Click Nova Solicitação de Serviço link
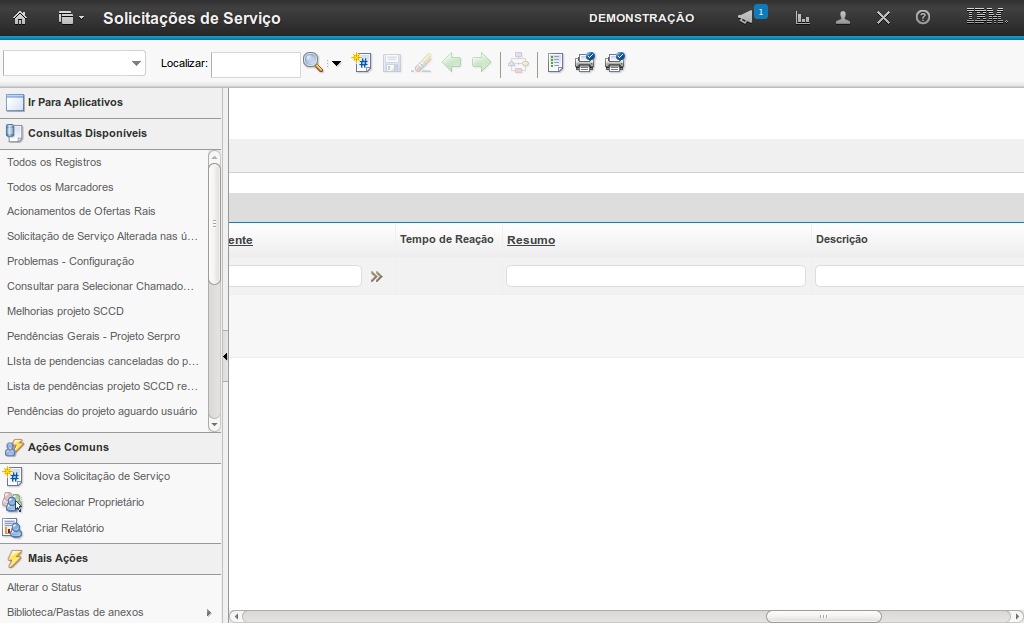The height and width of the screenshot is (624, 1024). pos(101,476)
